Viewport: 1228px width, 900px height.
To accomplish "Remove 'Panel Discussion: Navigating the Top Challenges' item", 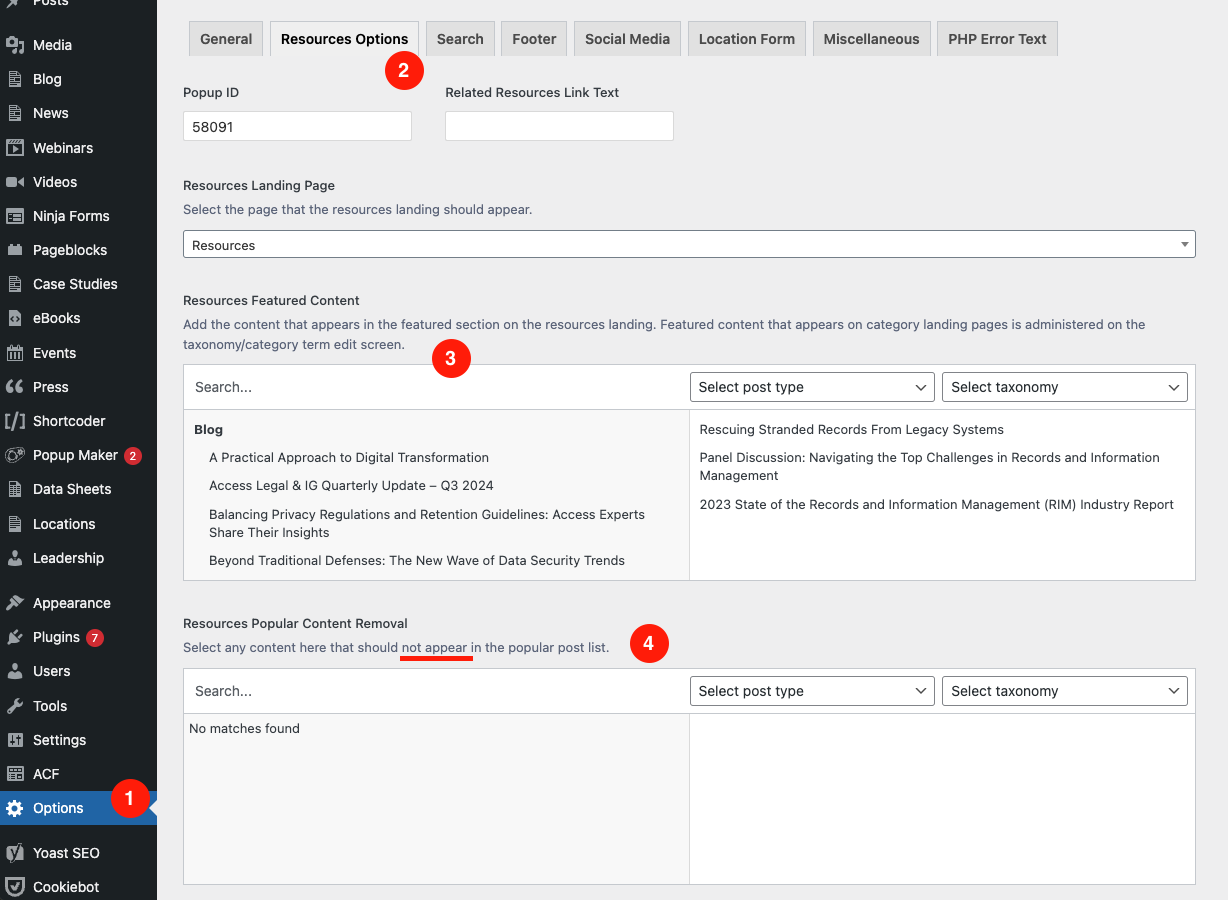I will pyautogui.click(x=929, y=466).
